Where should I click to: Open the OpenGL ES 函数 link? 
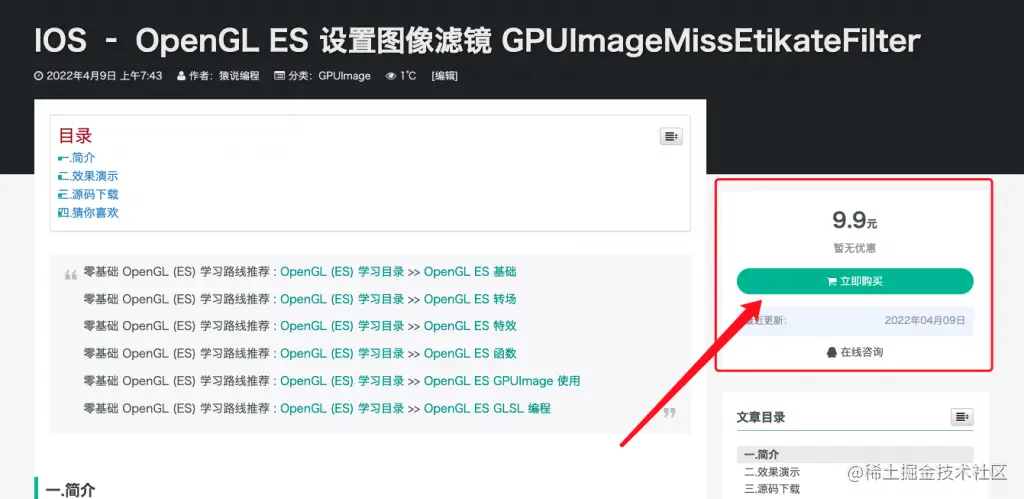point(470,353)
